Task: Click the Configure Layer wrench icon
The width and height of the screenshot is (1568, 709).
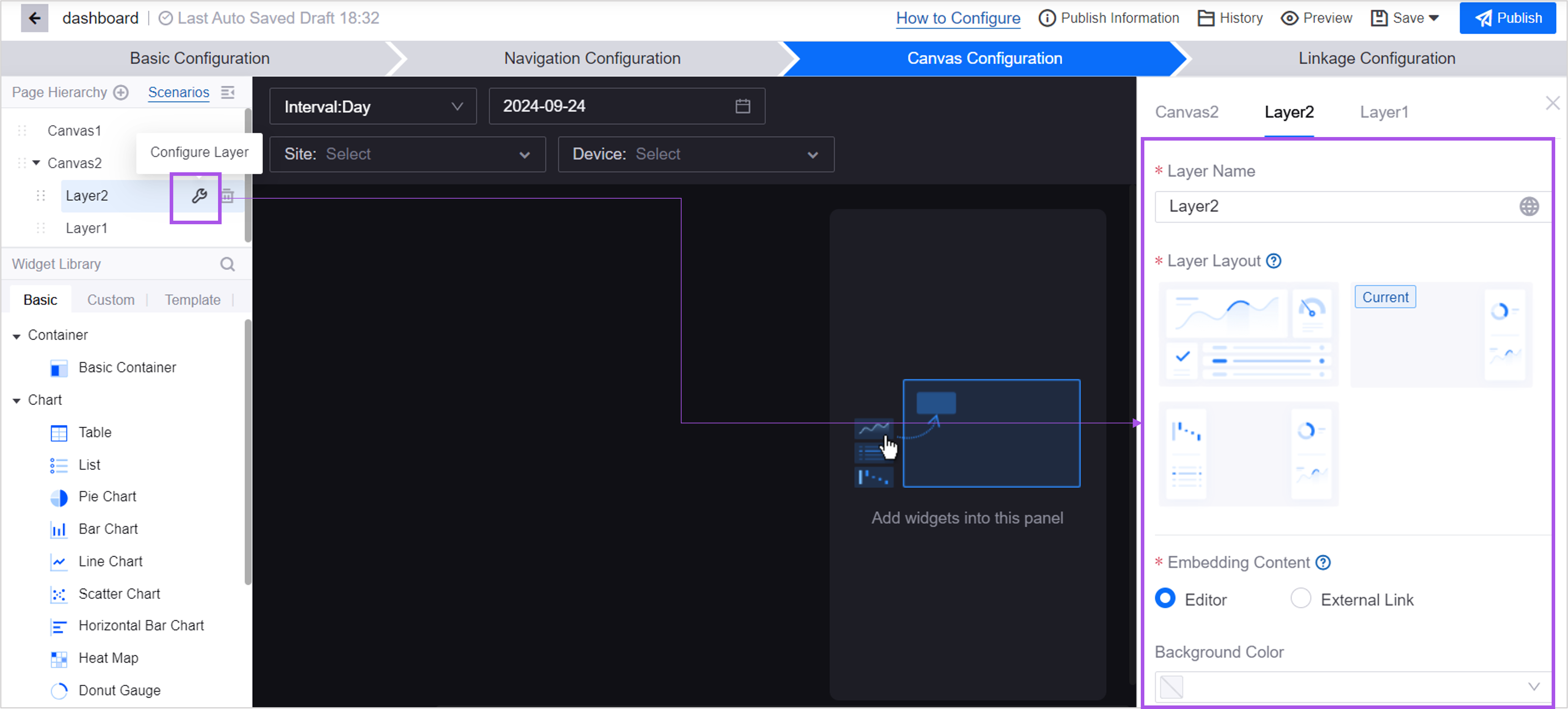Action: click(x=199, y=195)
